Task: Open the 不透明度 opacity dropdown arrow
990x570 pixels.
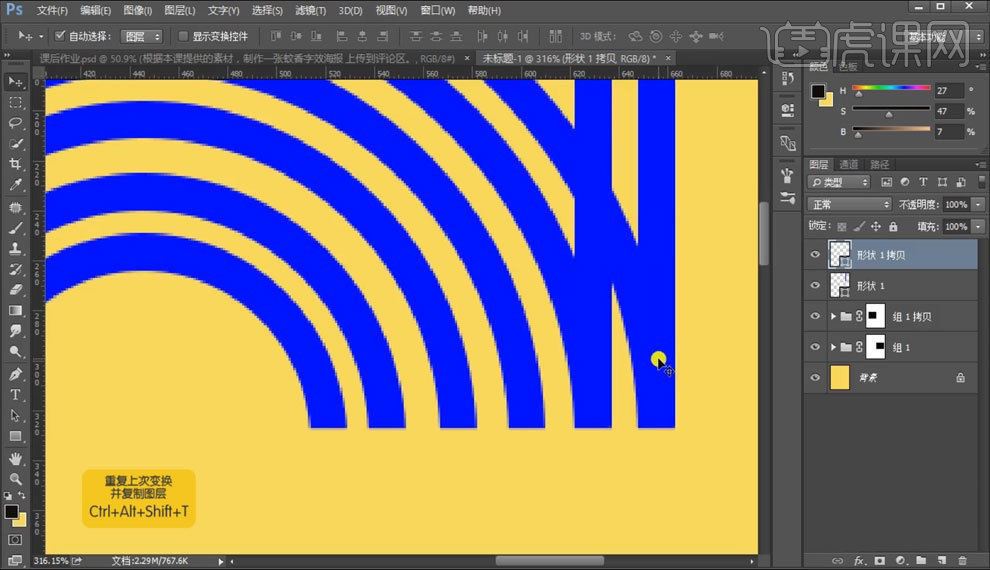Action: click(978, 205)
